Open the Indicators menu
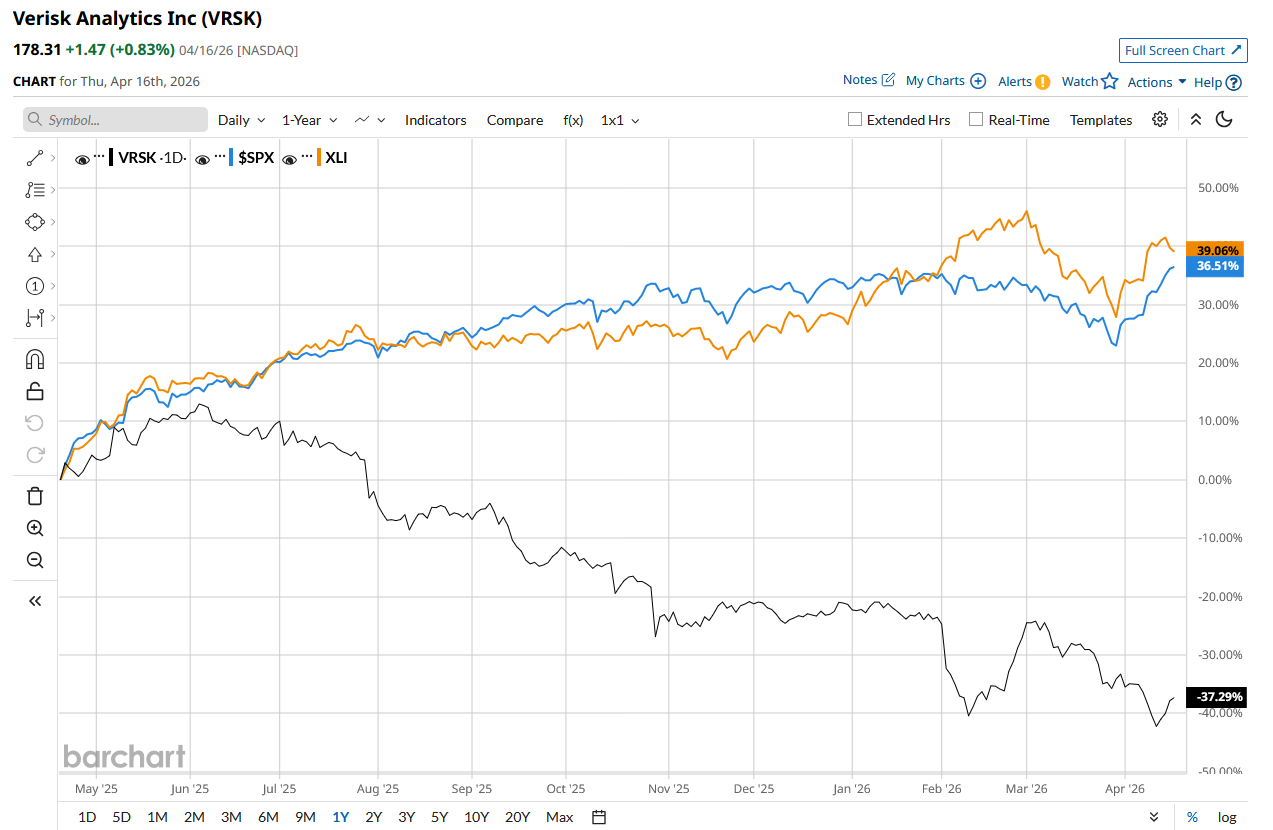This screenshot has width=1273, height=830. (435, 120)
